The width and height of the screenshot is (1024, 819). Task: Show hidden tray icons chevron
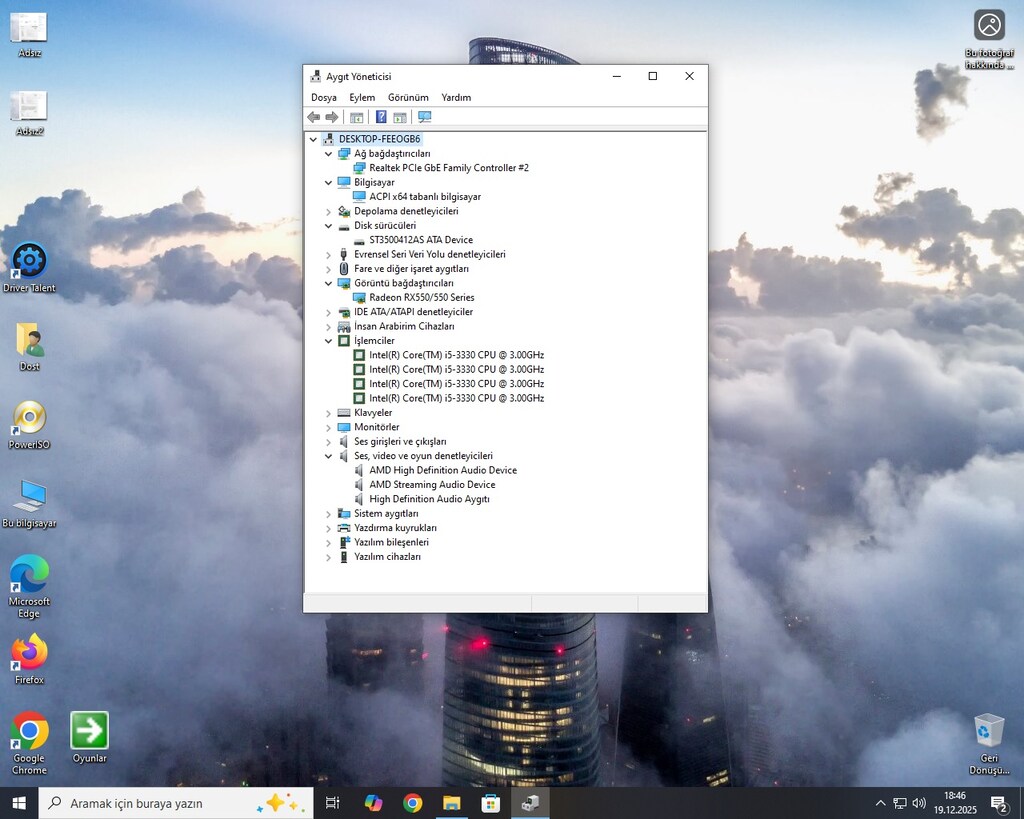(x=880, y=803)
